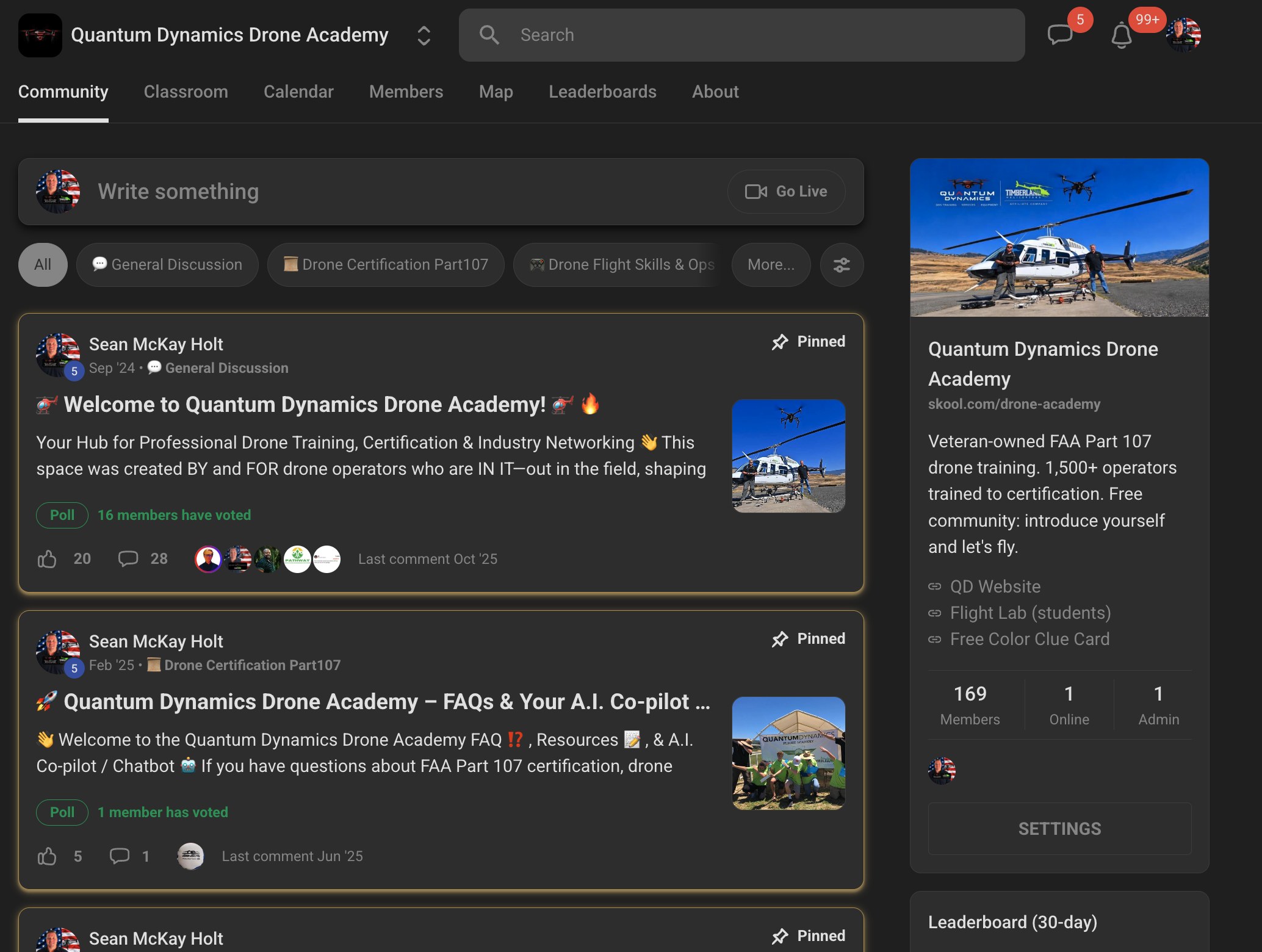Switch to the Community tab
Image resolution: width=1262 pixels, height=952 pixels.
(63, 92)
